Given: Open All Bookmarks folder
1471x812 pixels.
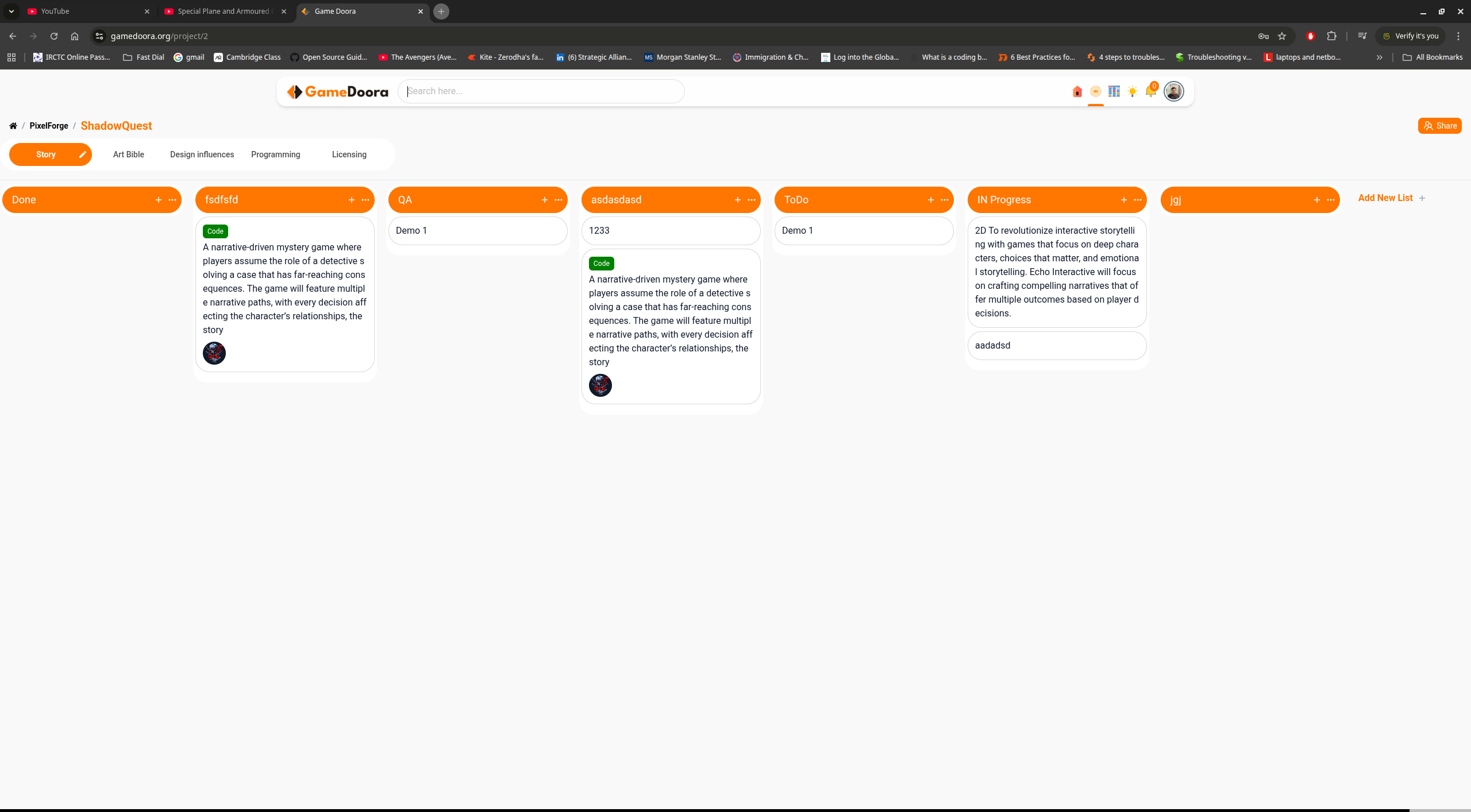Looking at the screenshot, I should click(1433, 57).
